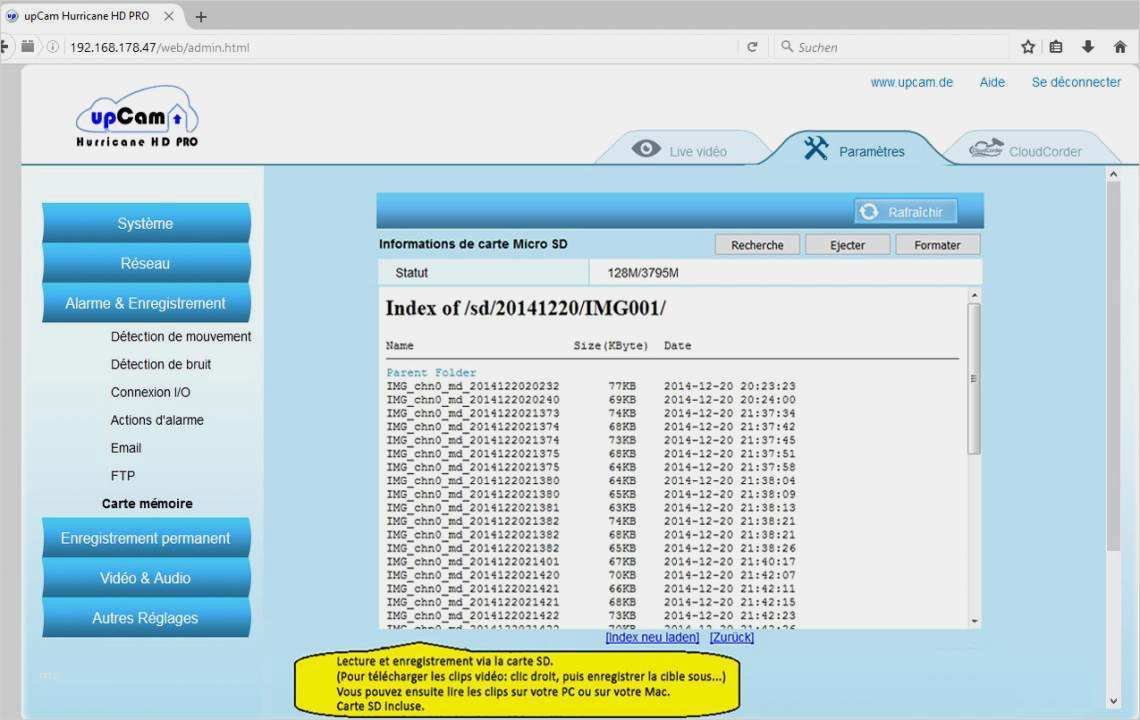Expand the Réseau menu section
This screenshot has width=1140, height=720.
click(x=146, y=264)
